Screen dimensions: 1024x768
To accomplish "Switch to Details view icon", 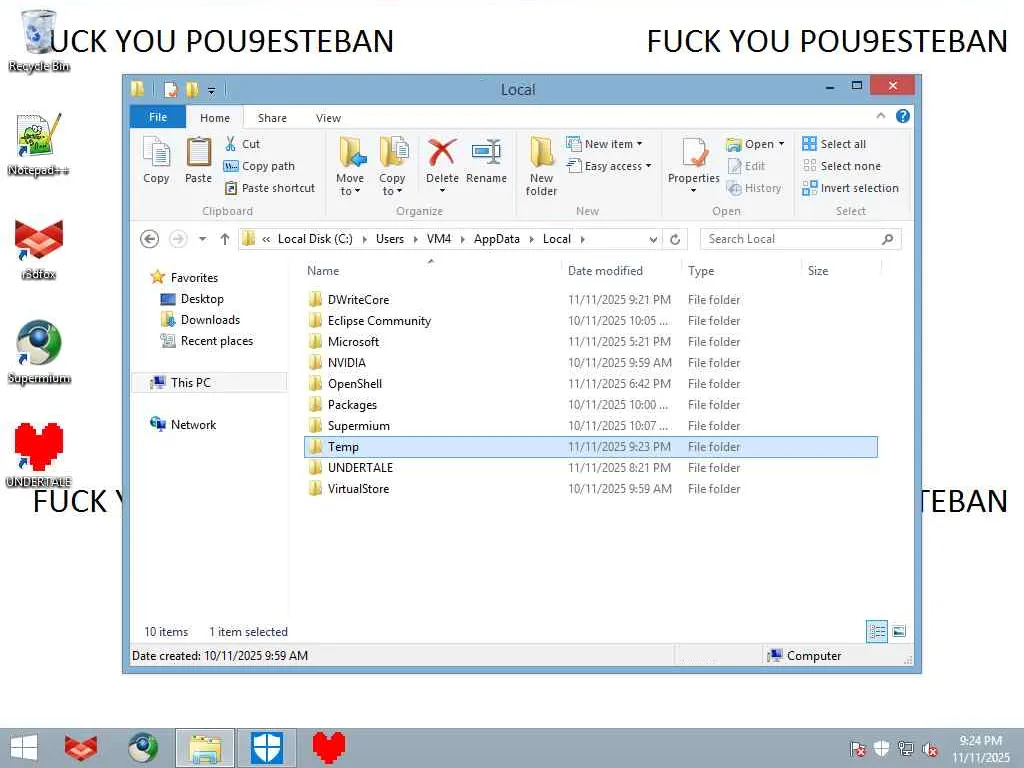I will click(x=876, y=632).
